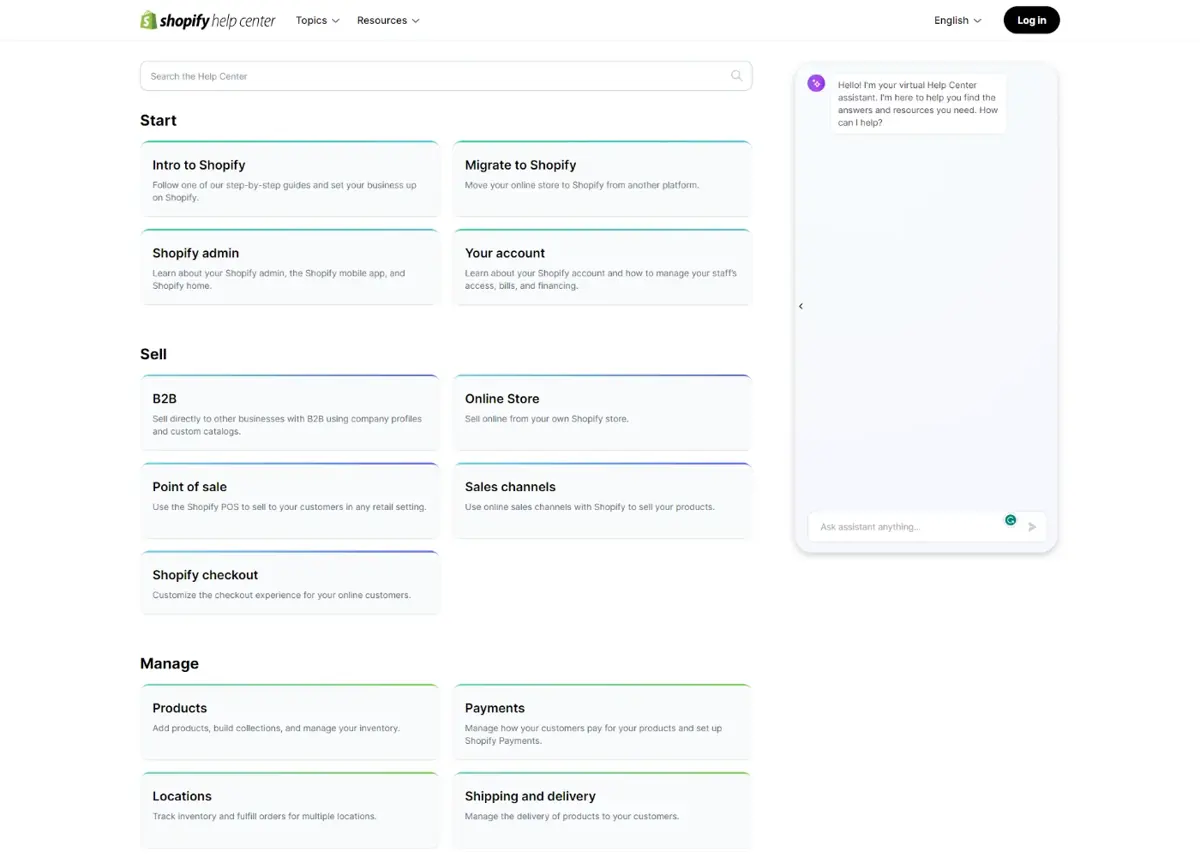Click the purple assistant avatar icon

coord(816,84)
